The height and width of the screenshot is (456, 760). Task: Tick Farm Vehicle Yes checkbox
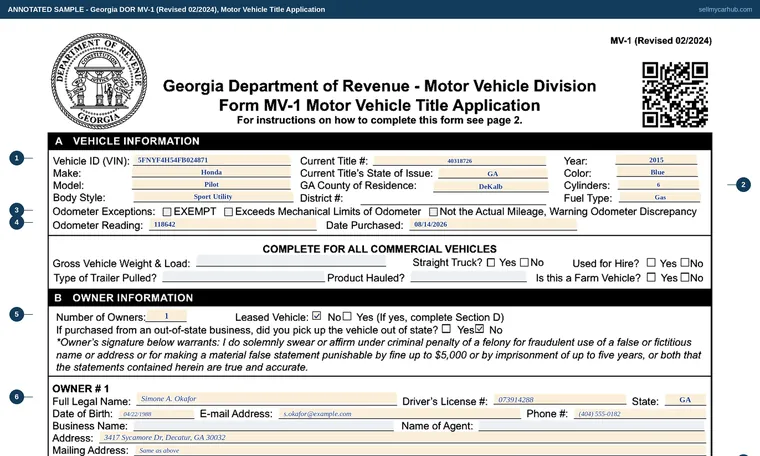(x=651, y=277)
